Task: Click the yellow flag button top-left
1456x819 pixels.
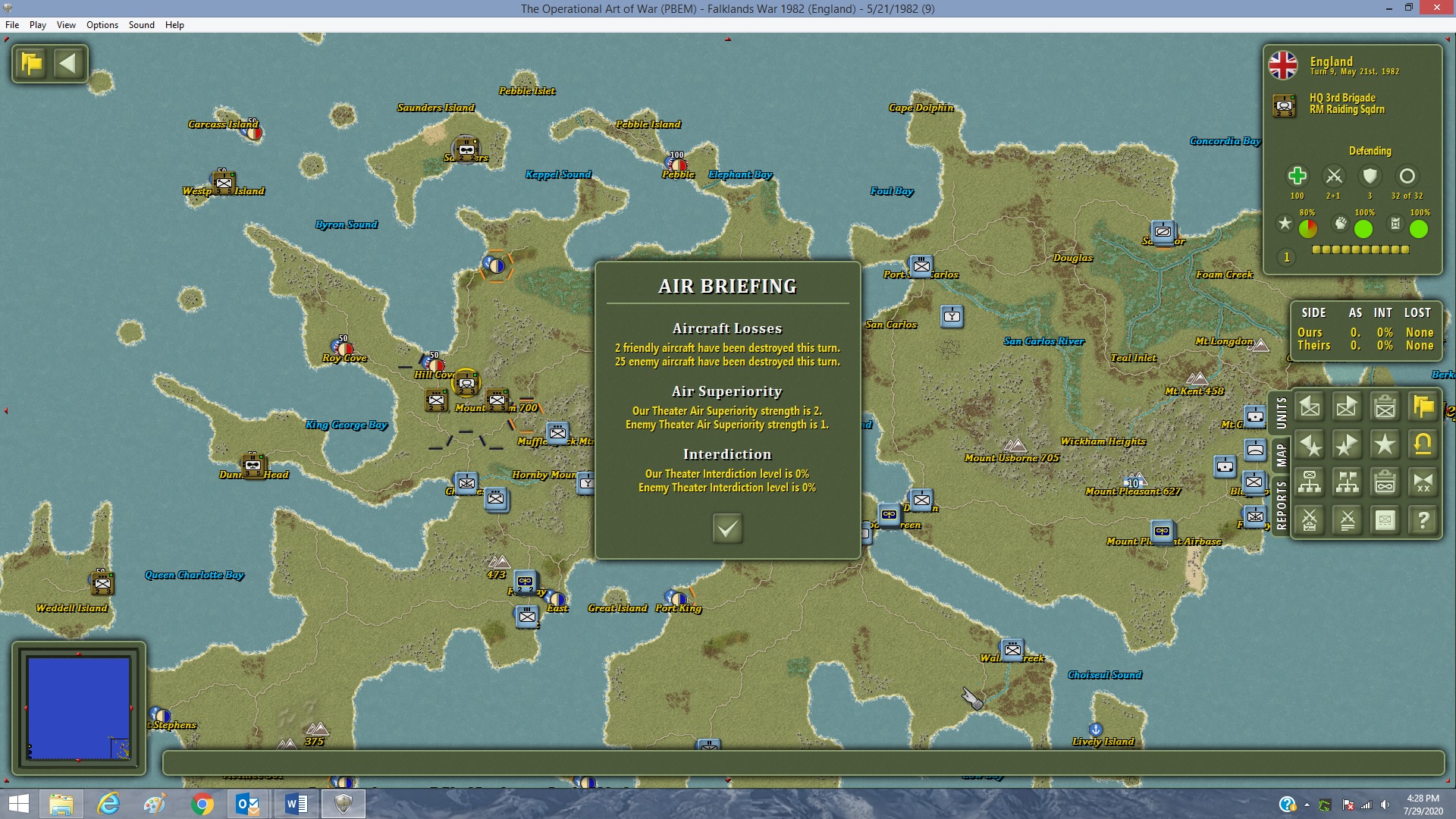Action: point(32,63)
